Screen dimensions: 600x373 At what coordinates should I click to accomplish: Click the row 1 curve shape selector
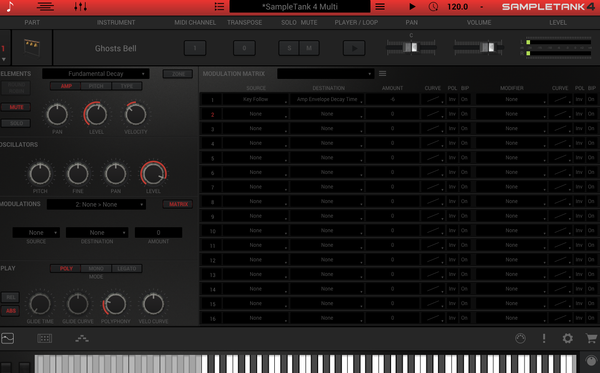point(433,99)
